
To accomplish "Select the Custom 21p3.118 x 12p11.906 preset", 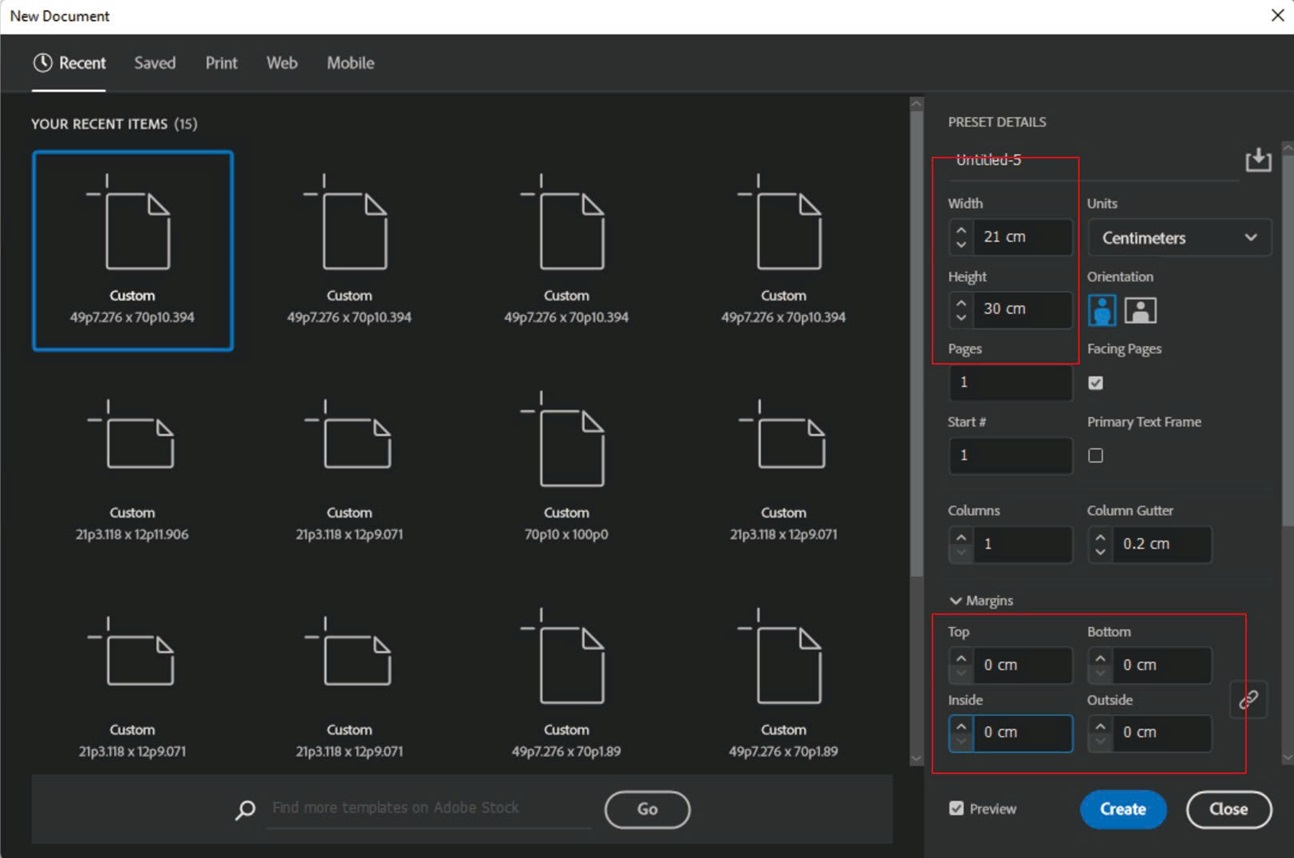I will (x=132, y=467).
